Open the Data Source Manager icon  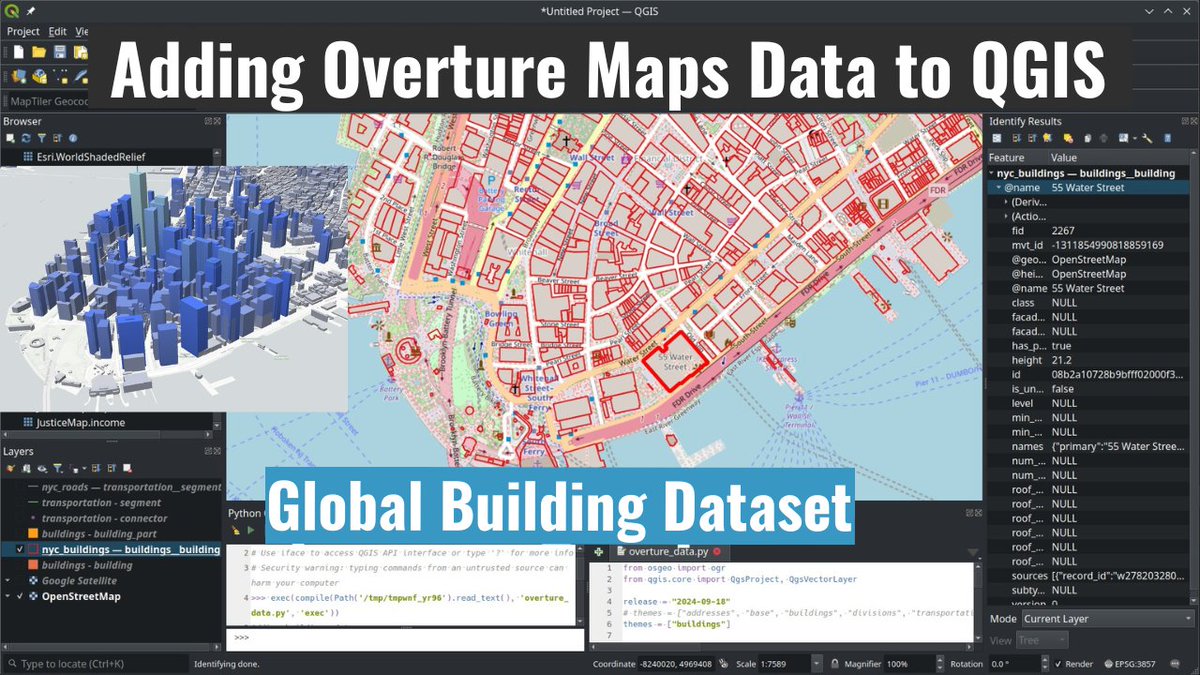[x=17, y=76]
